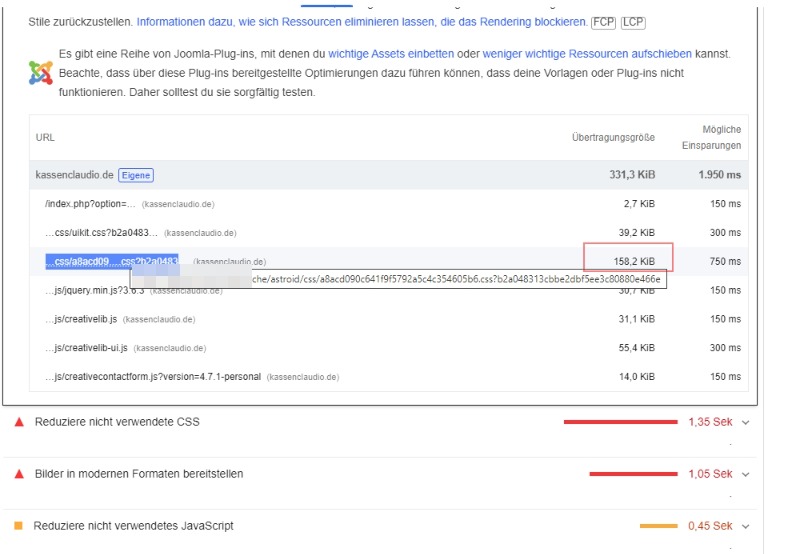Screen dimensions: 800x554
Task: Click the full URL tooltip for the astroid css file
Action: (398, 279)
